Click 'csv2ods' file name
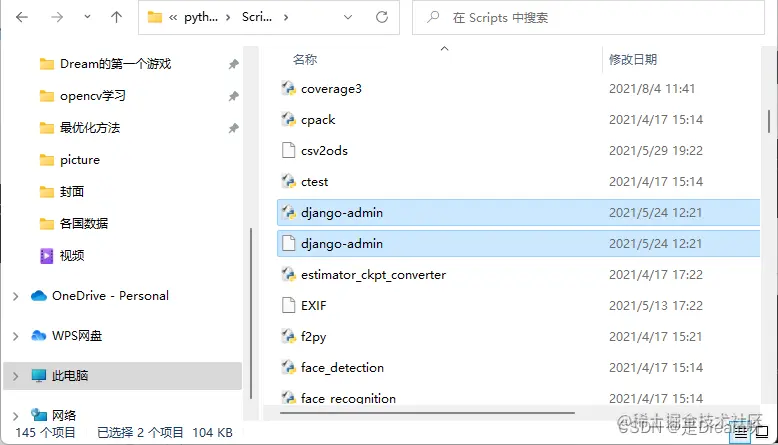The width and height of the screenshot is (778, 445). (324, 150)
